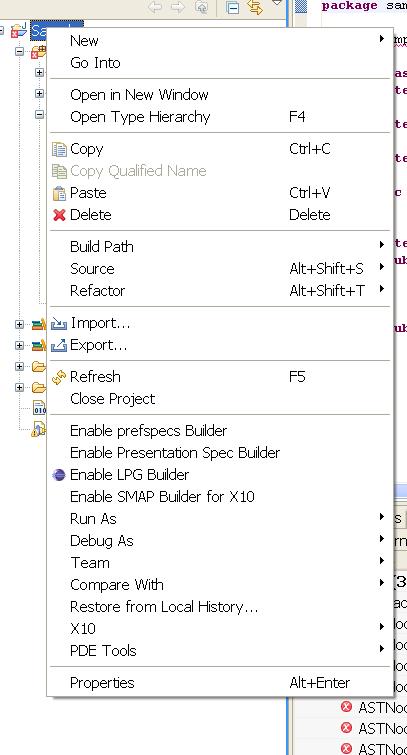Click the Enable LPG Builder sphere icon
The width and height of the screenshot is (407, 755).
coord(59,475)
